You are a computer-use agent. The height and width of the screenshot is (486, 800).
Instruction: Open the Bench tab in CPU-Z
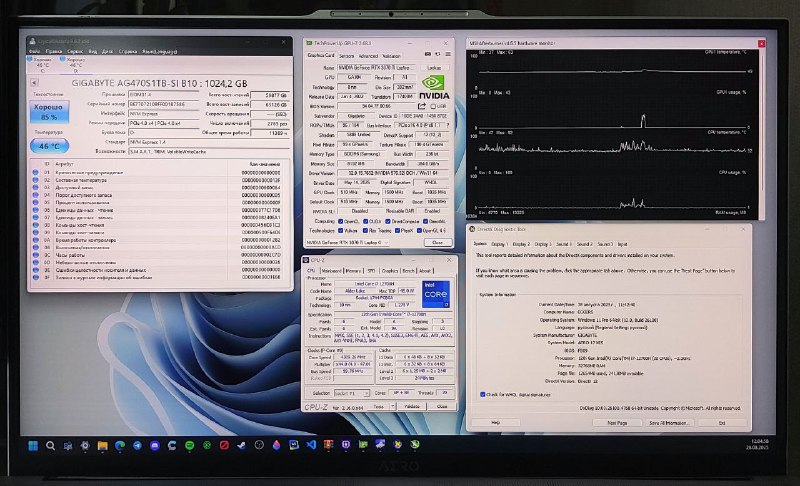coord(409,271)
